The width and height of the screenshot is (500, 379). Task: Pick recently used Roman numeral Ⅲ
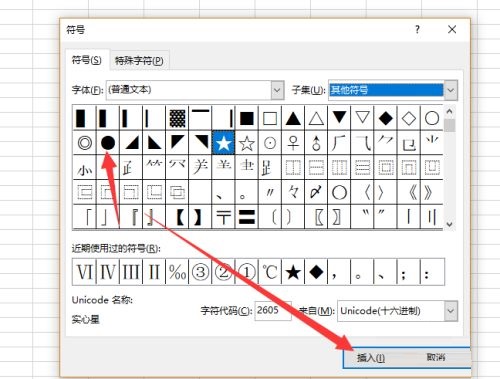[x=131, y=272]
